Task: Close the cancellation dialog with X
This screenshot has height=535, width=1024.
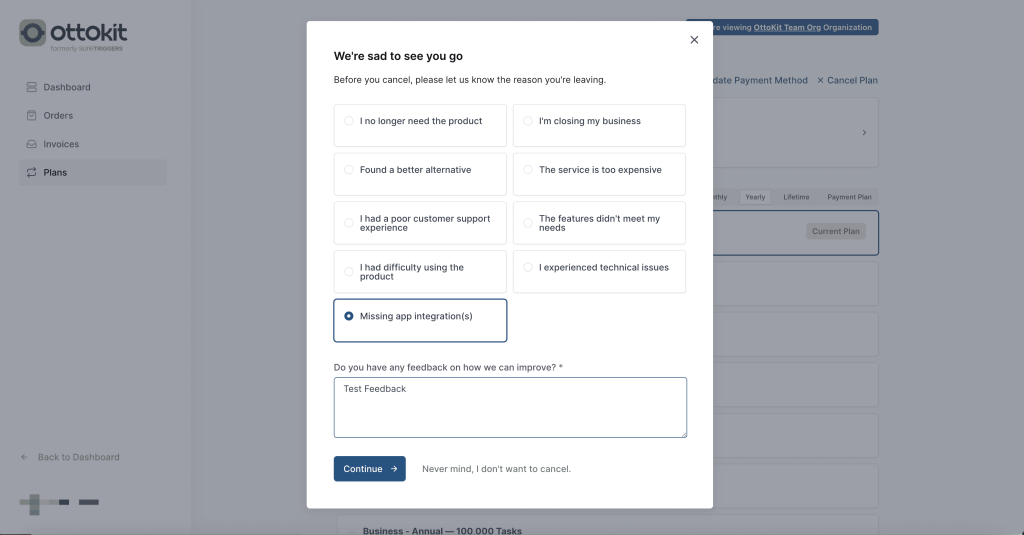Action: click(x=694, y=40)
